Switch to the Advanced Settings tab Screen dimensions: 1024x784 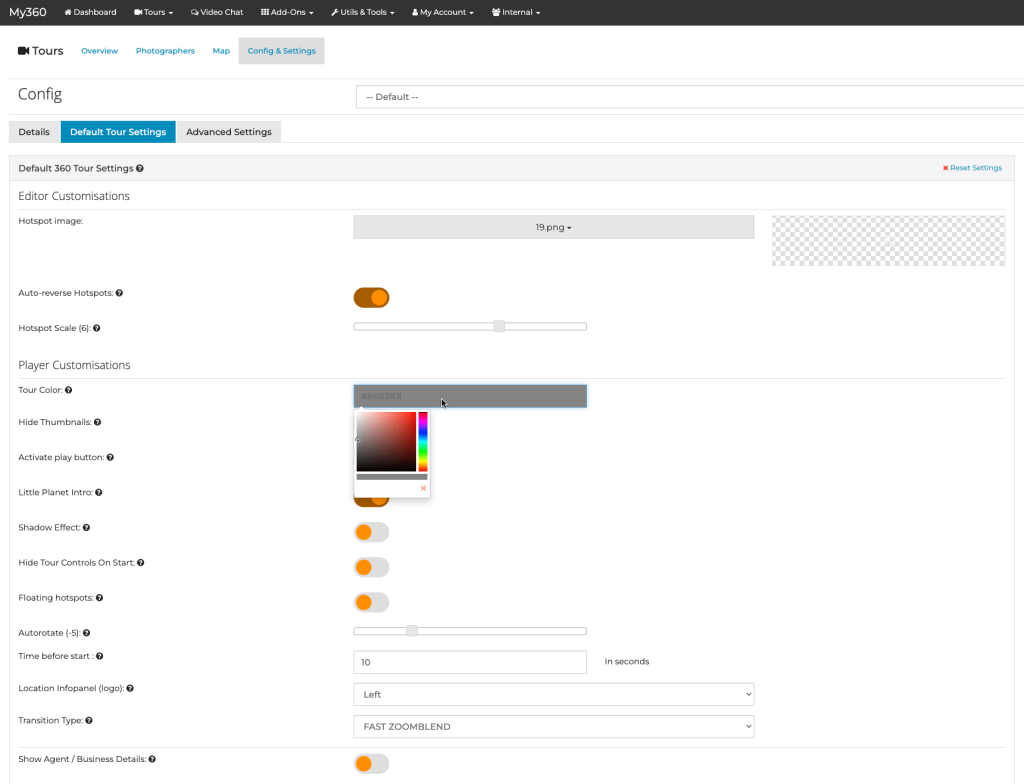coord(229,132)
